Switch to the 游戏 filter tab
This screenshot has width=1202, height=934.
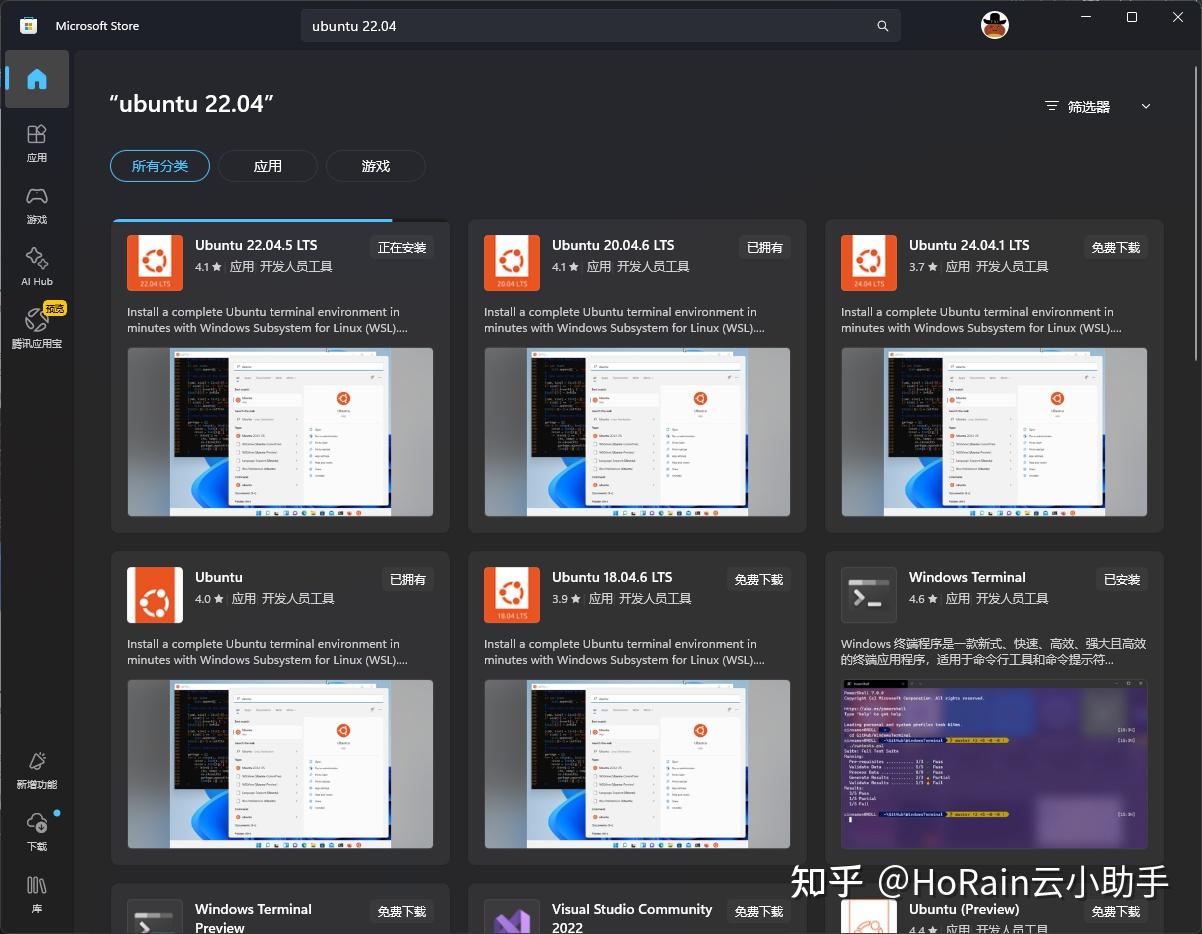[375, 166]
